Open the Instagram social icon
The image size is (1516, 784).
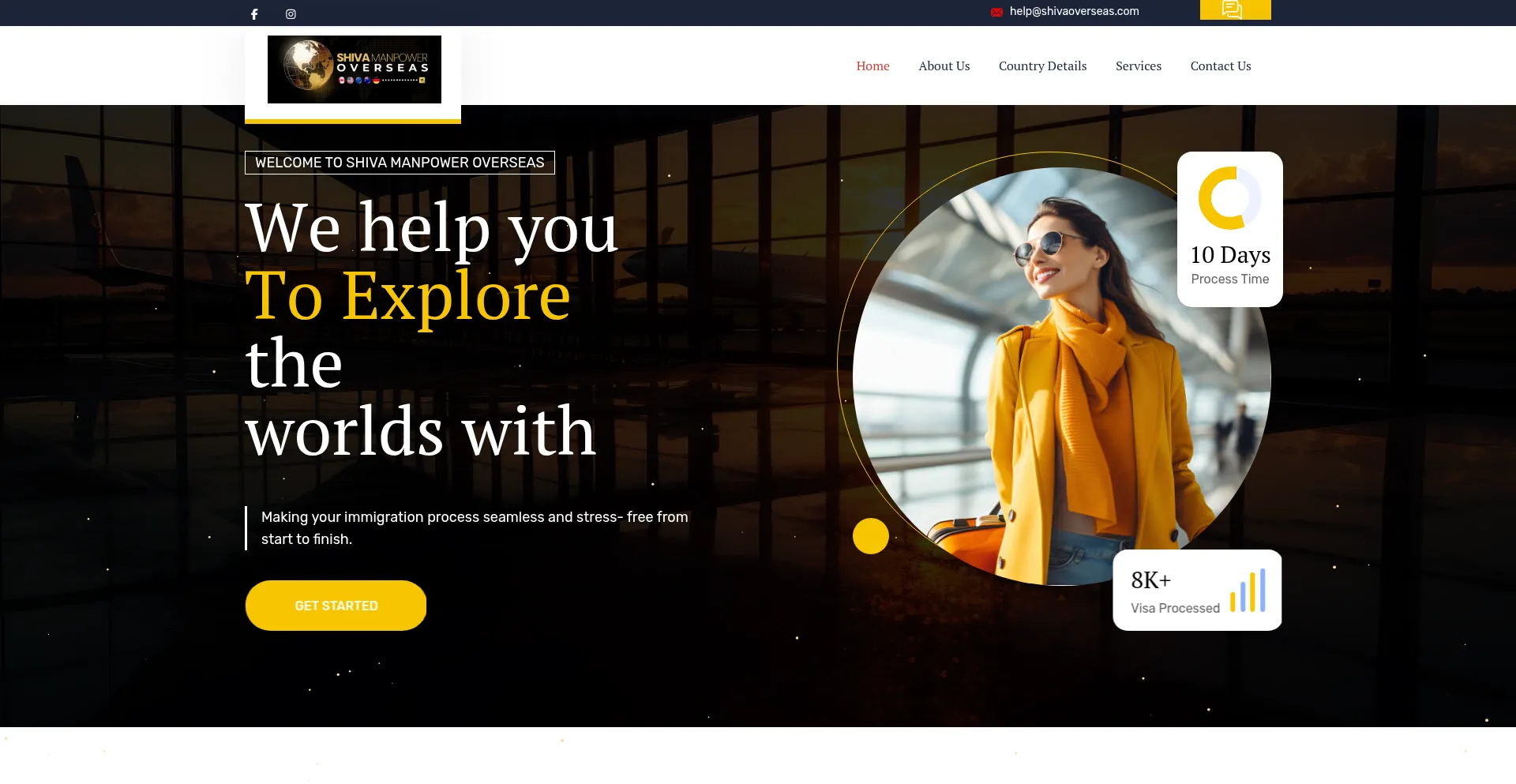(x=291, y=14)
